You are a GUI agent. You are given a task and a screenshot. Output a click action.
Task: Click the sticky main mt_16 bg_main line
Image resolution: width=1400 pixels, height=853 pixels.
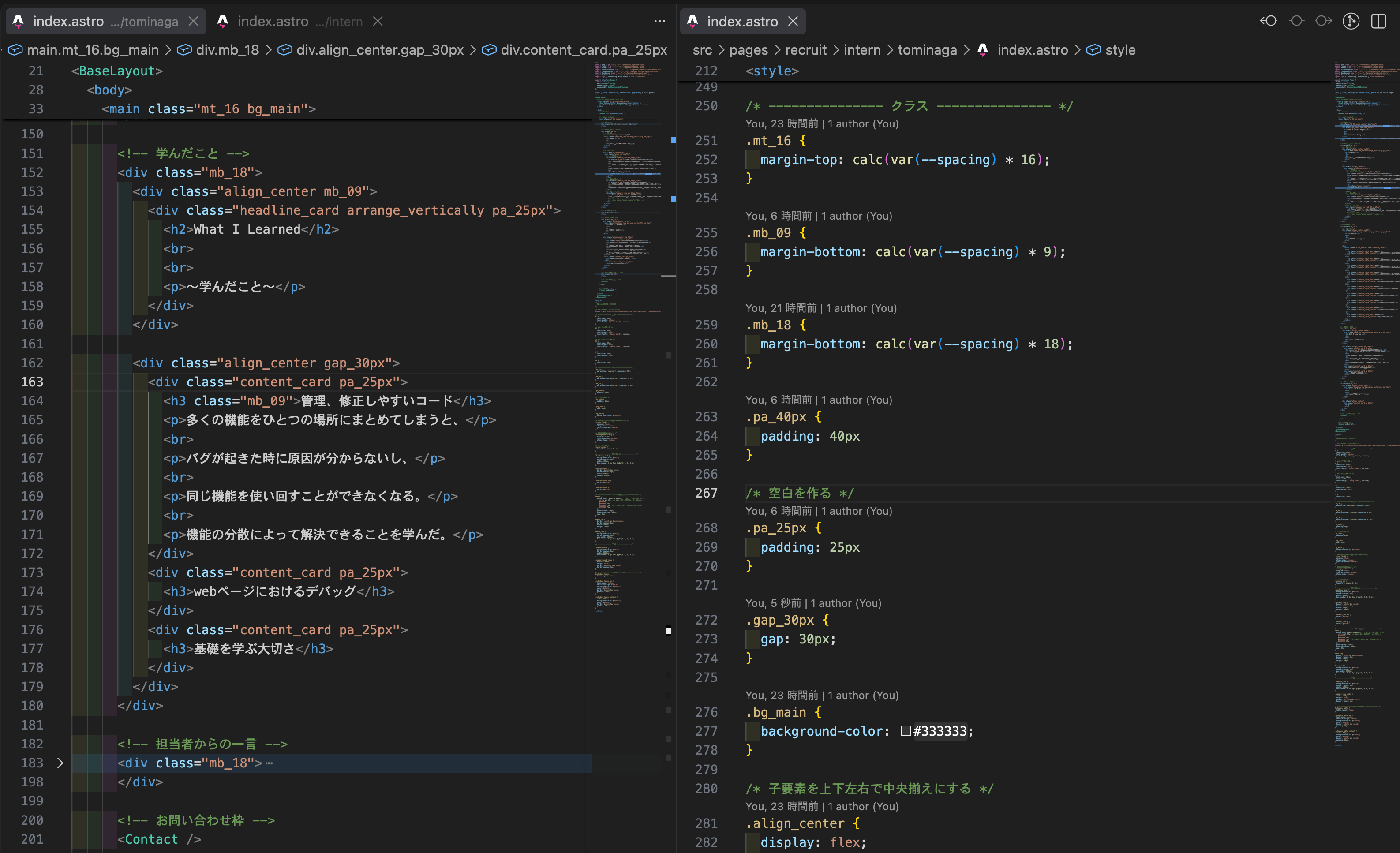[209, 108]
